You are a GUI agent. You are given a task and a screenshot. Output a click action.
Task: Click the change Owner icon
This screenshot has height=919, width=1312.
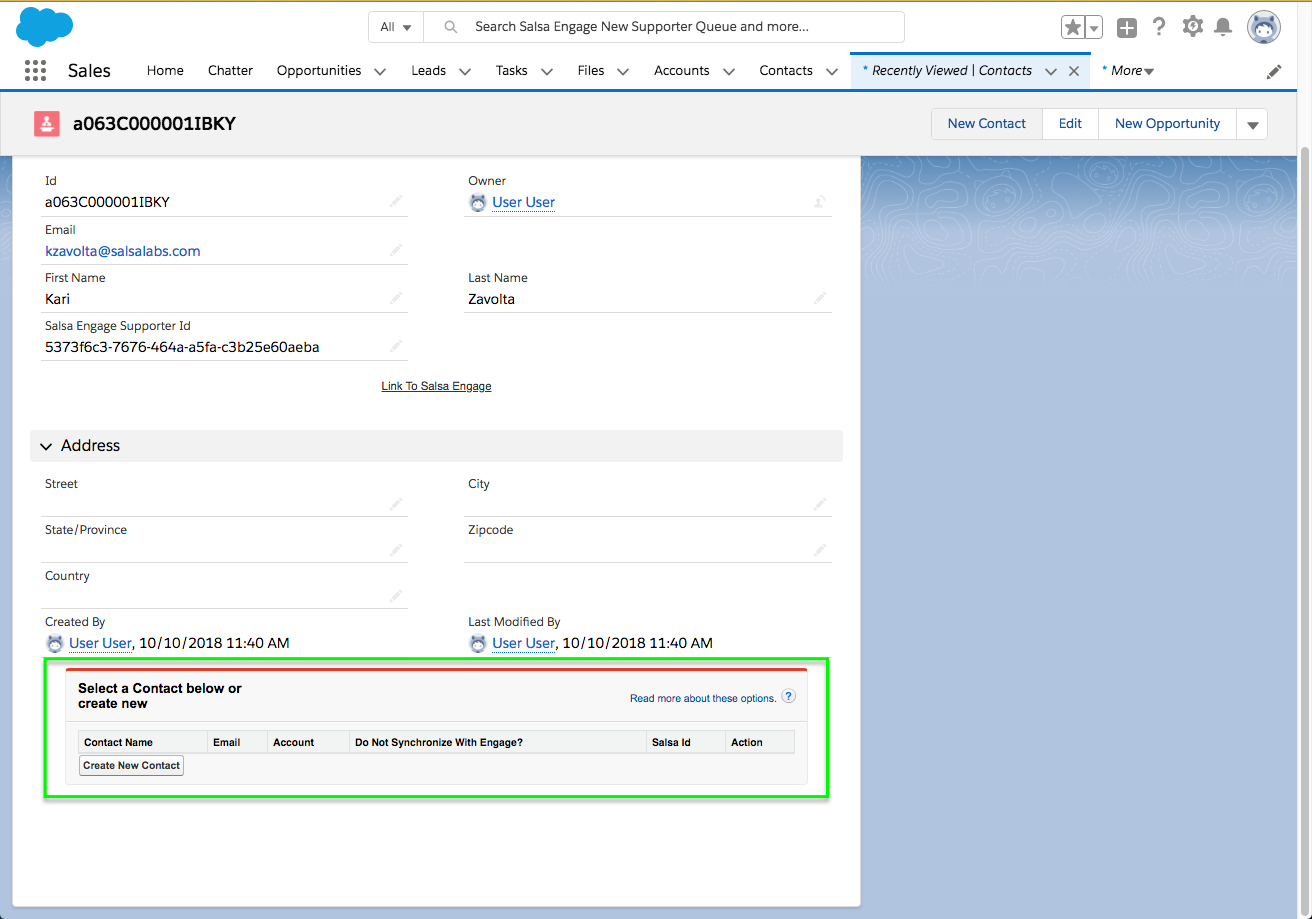(x=820, y=201)
